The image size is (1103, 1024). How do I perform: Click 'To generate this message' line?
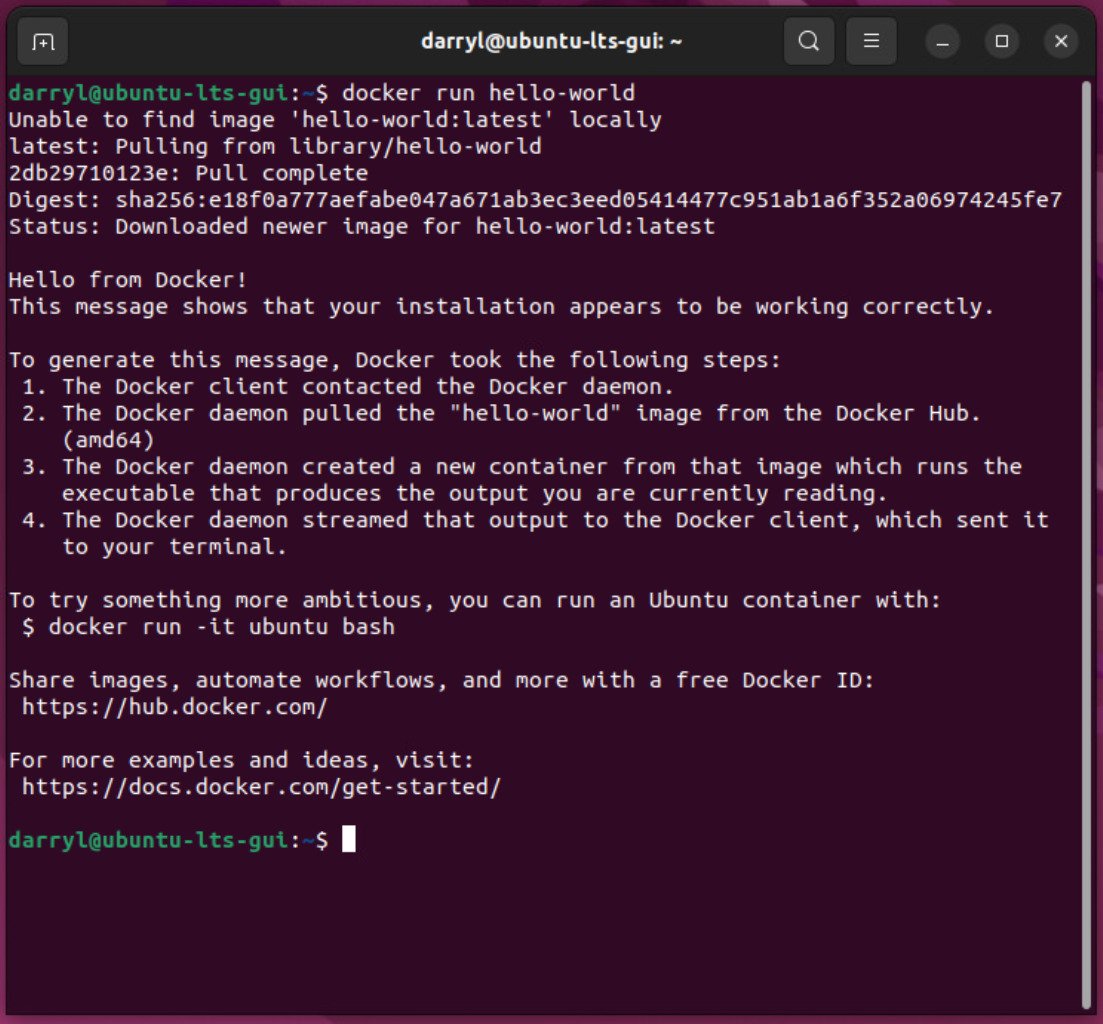coord(395,360)
